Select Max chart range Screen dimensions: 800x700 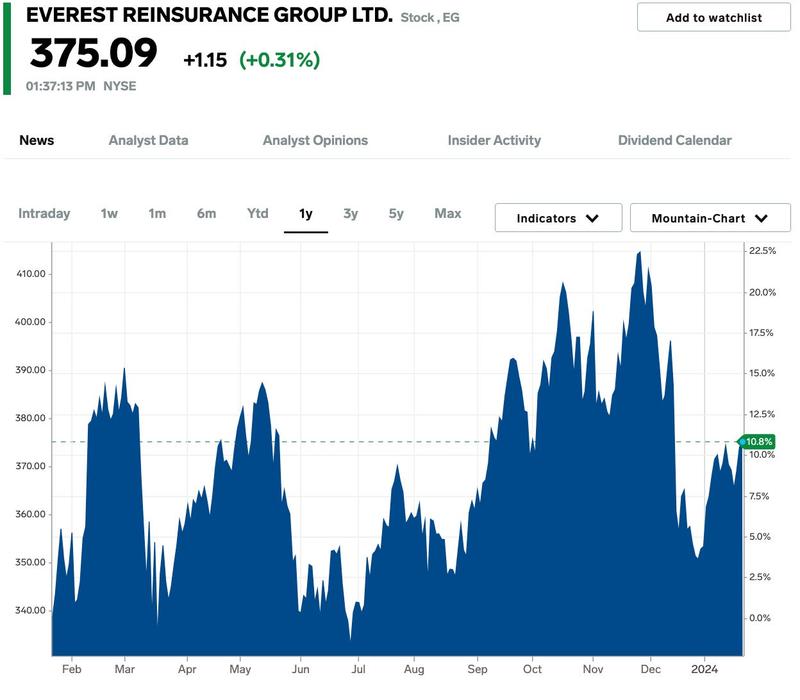point(448,213)
